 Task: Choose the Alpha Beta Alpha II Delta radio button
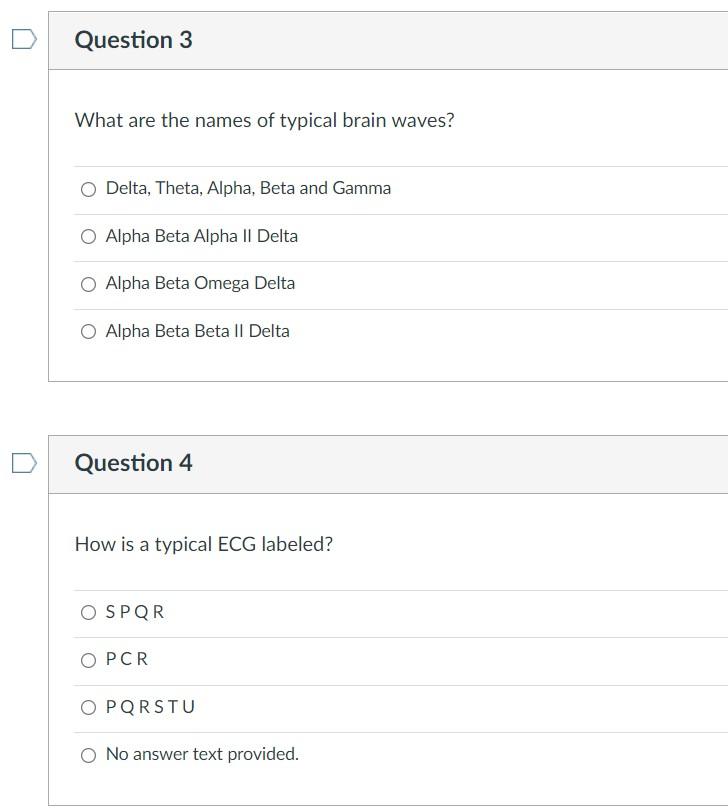89,237
